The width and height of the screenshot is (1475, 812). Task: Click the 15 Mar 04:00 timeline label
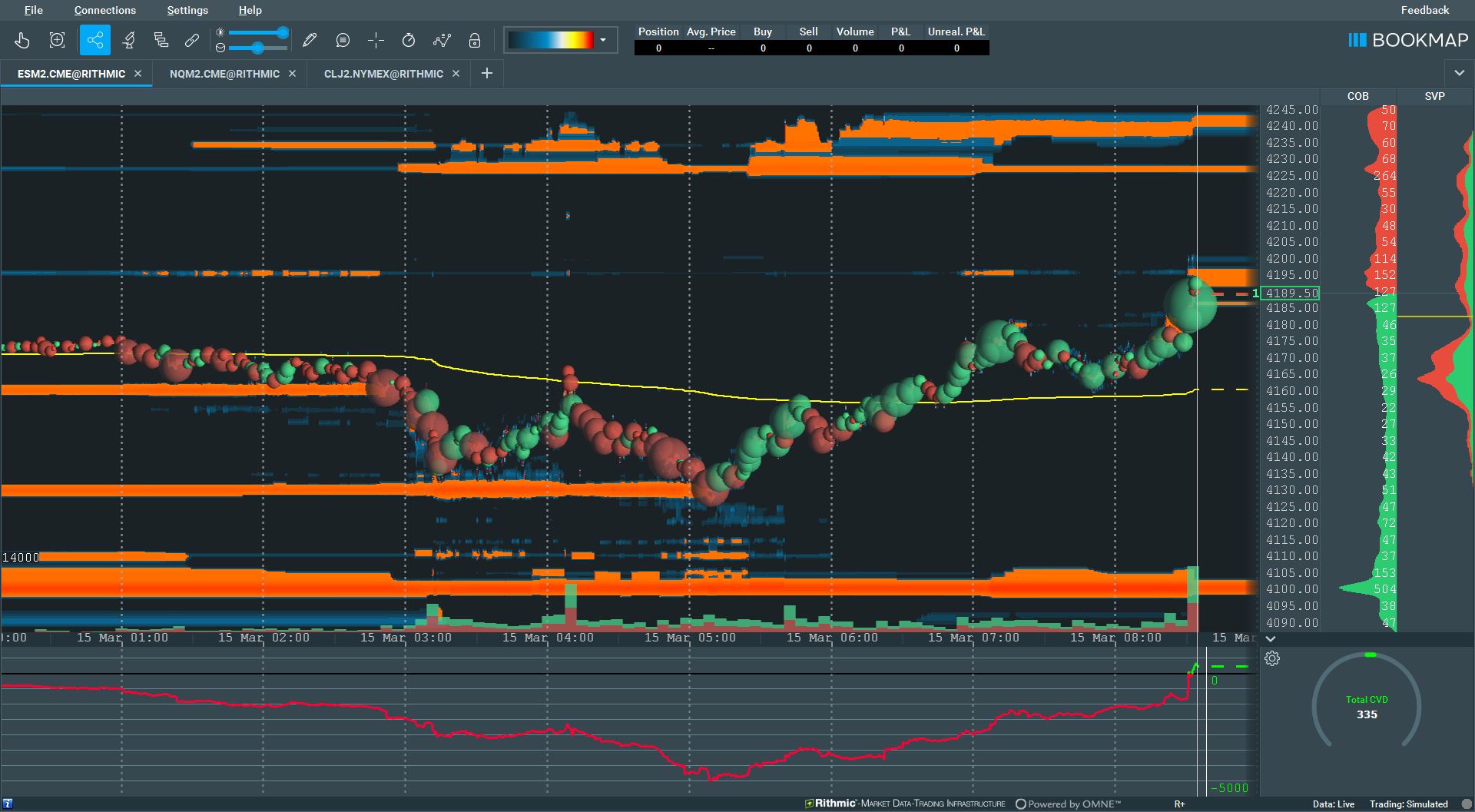(x=548, y=638)
